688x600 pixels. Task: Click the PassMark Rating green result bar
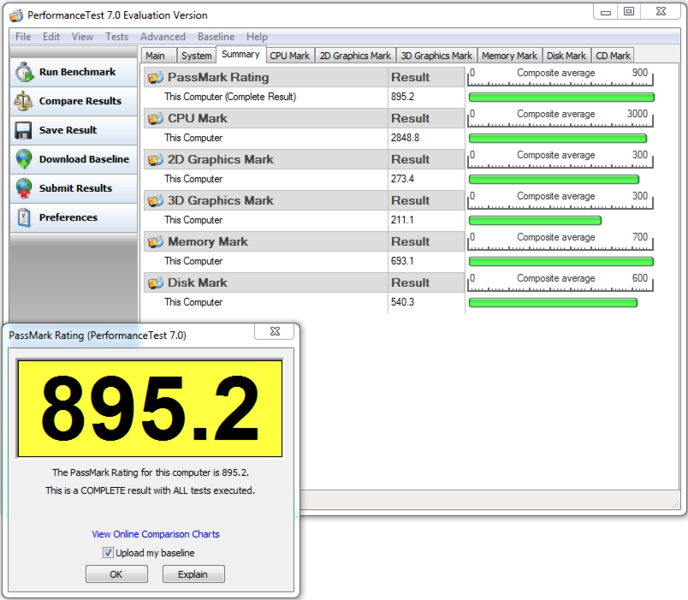(x=561, y=97)
